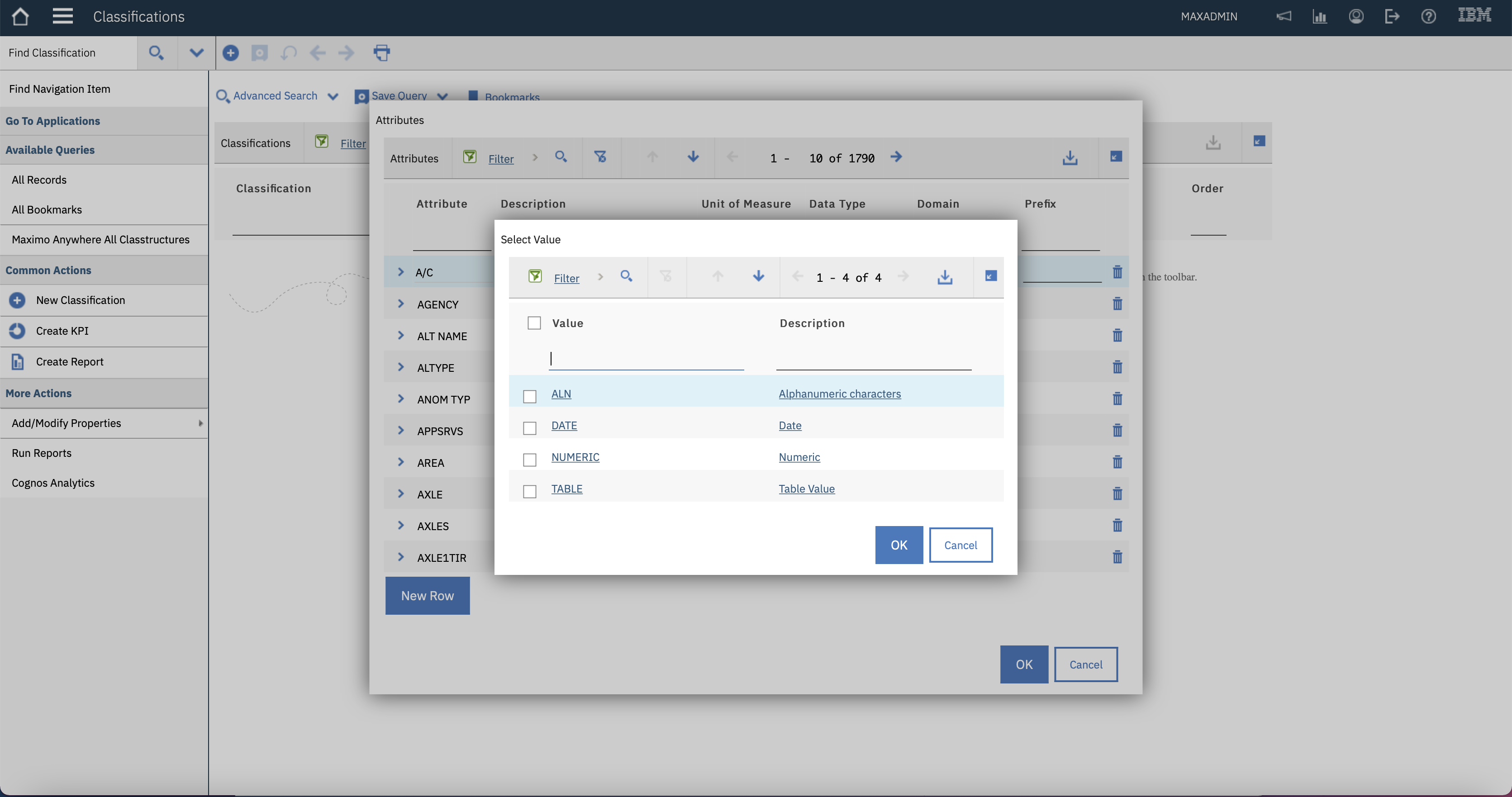Screen dimensions: 1512x797
Task: Click the Value filter input field
Action: point(646,359)
